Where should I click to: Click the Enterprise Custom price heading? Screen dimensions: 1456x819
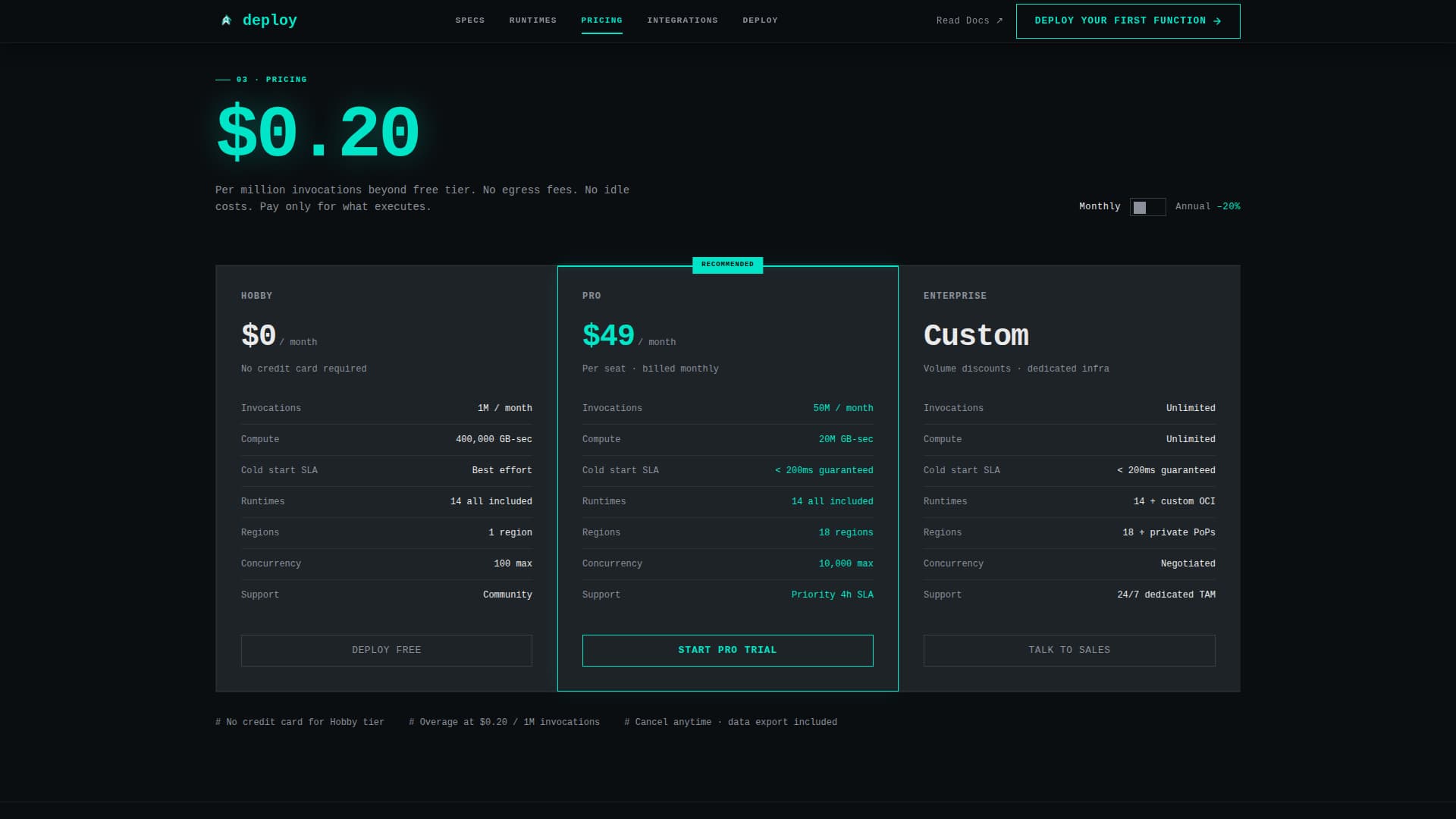(976, 335)
